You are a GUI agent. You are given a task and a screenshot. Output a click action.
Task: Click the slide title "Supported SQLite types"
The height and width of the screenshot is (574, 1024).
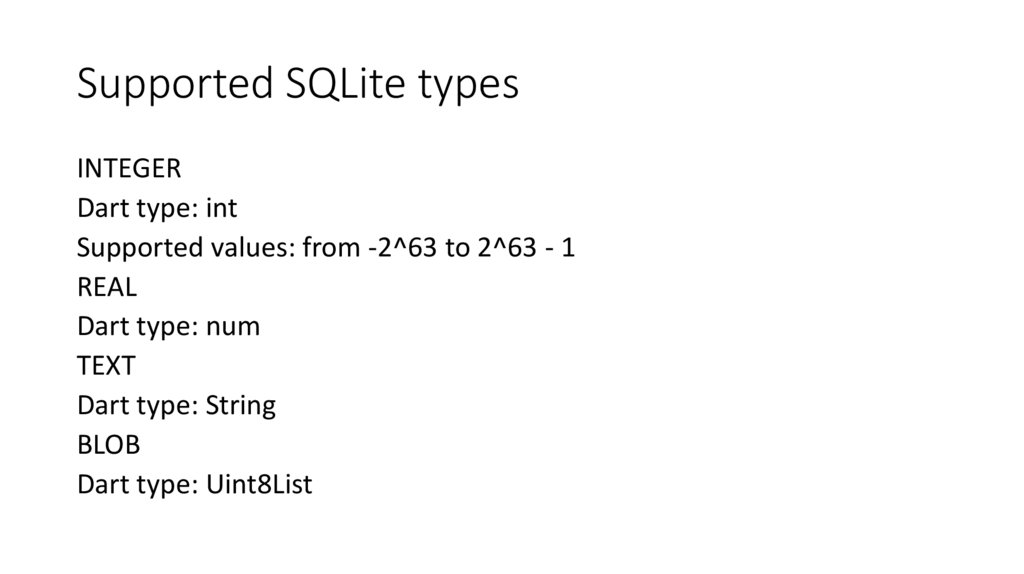point(297,85)
